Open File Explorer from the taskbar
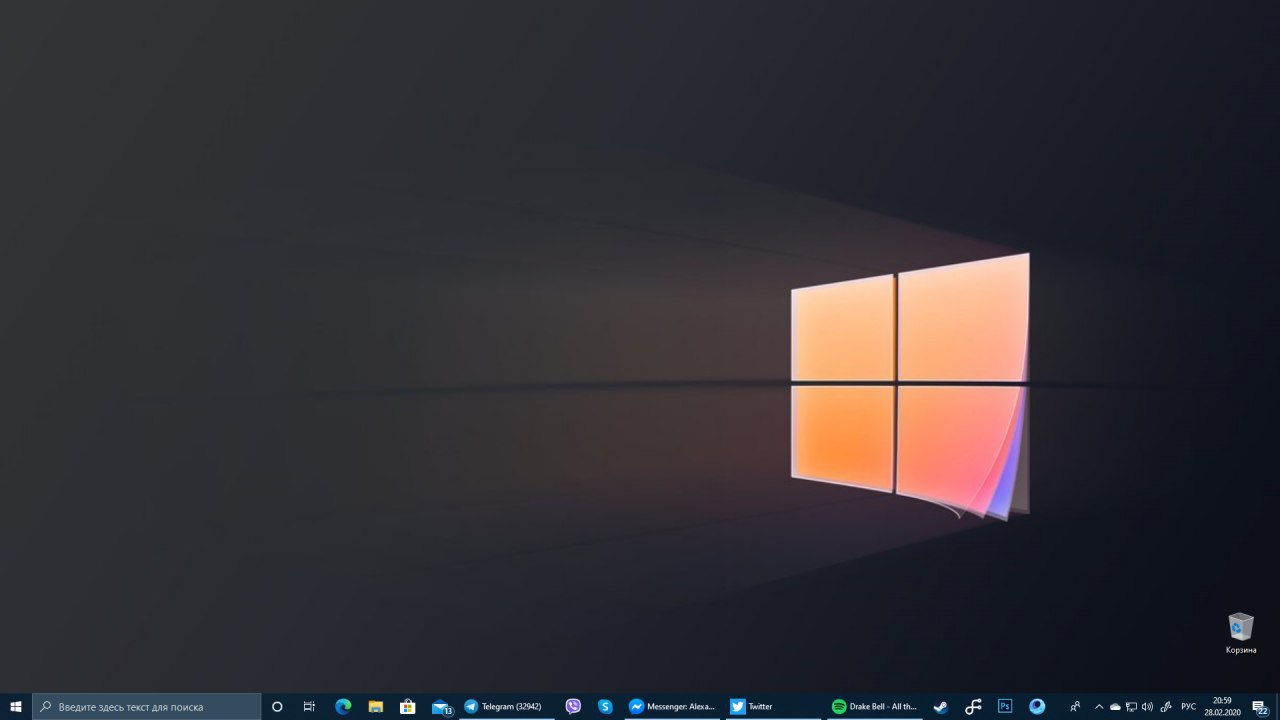This screenshot has width=1280, height=720. (376, 706)
